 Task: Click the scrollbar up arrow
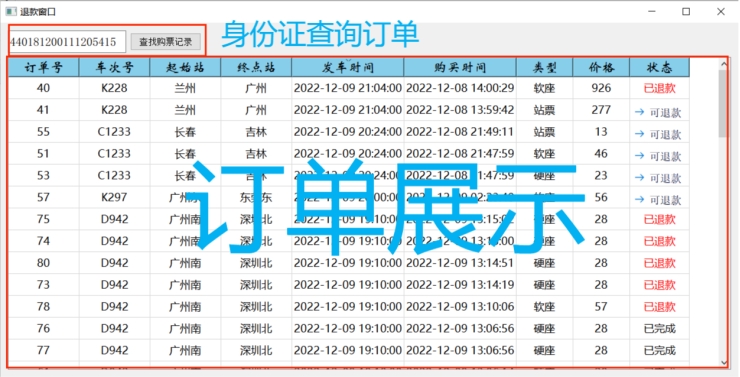(723, 64)
